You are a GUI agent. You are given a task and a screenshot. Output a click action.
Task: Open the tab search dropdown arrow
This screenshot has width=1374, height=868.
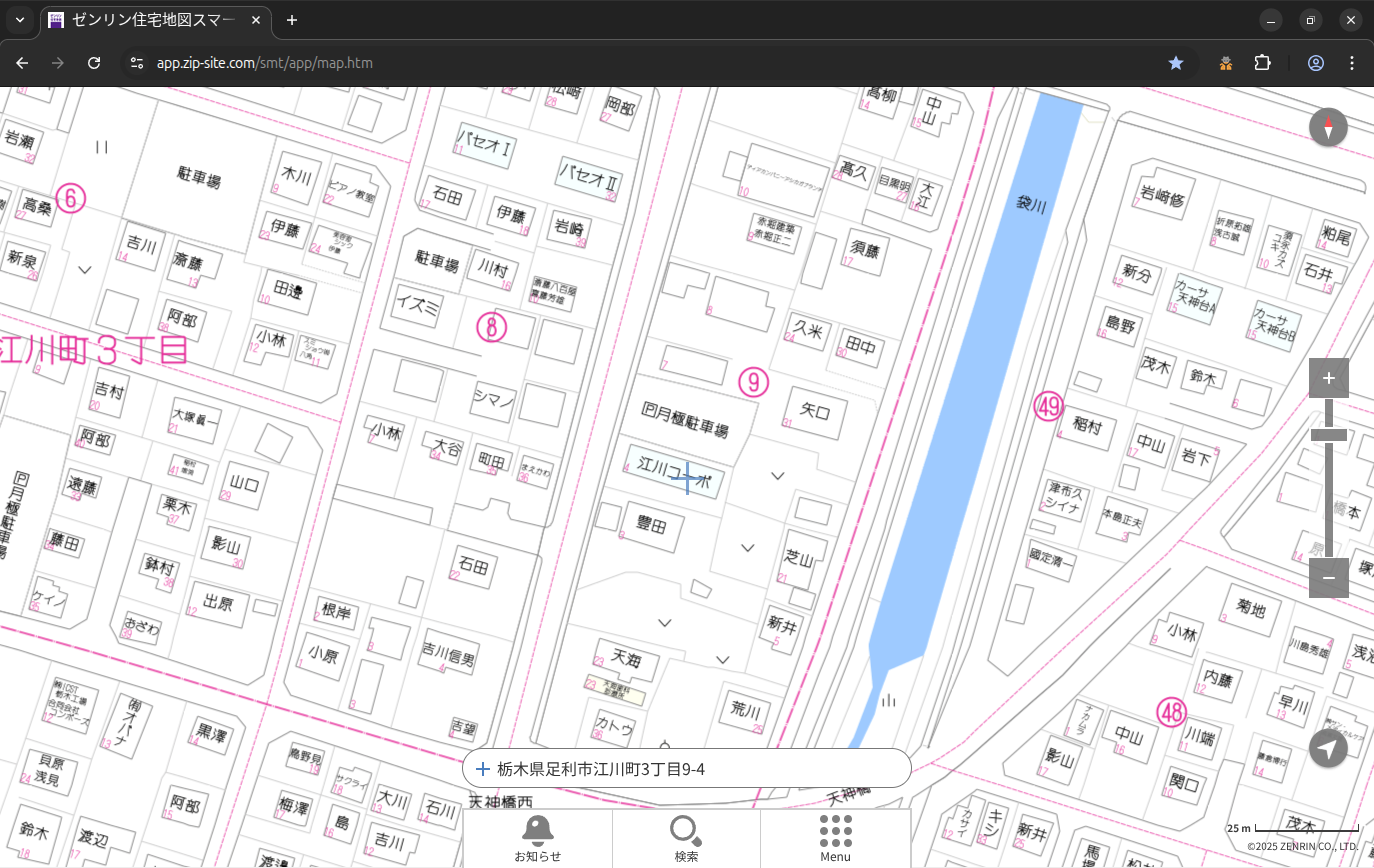coord(19,20)
